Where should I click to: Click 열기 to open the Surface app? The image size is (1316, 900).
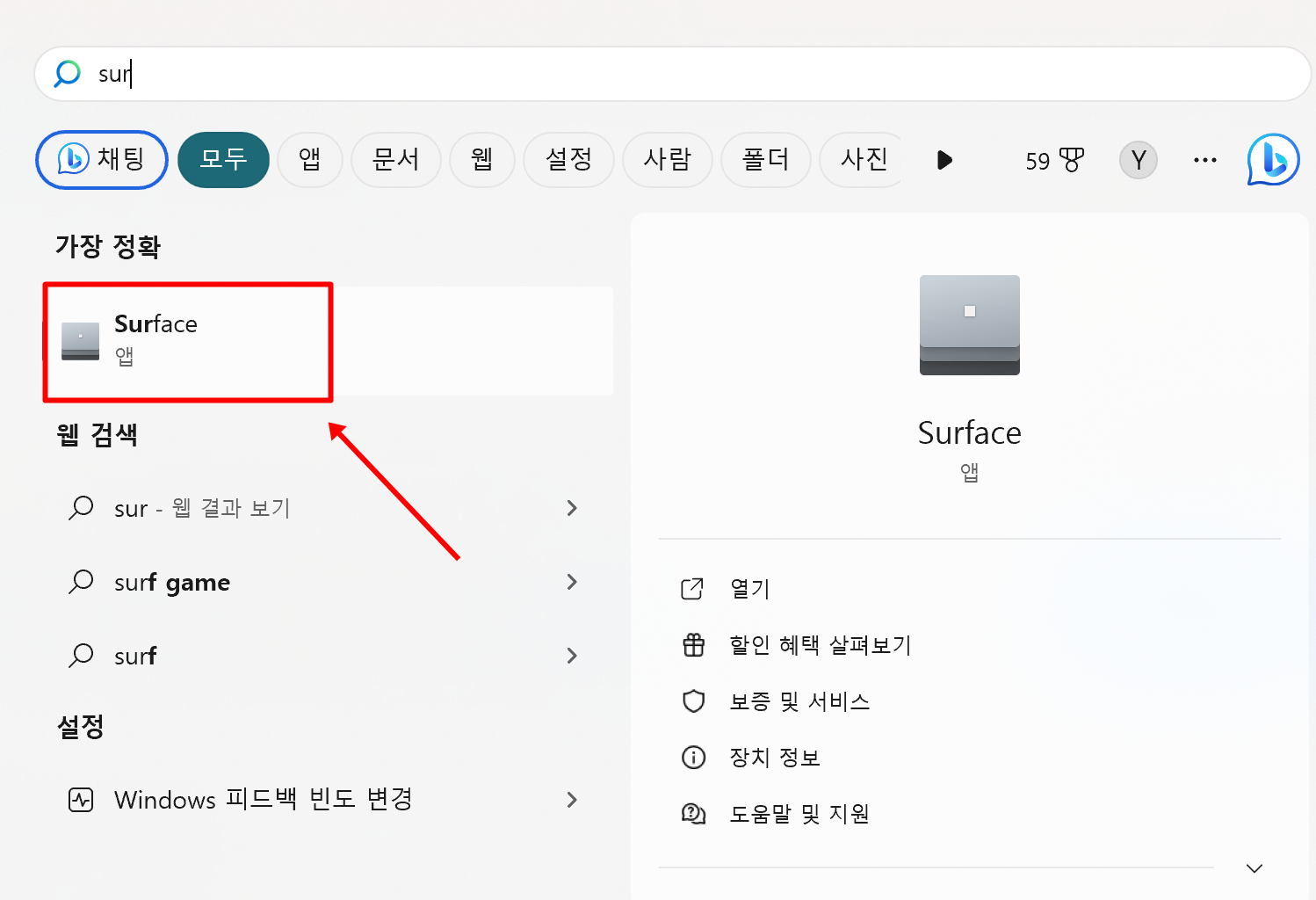click(749, 589)
